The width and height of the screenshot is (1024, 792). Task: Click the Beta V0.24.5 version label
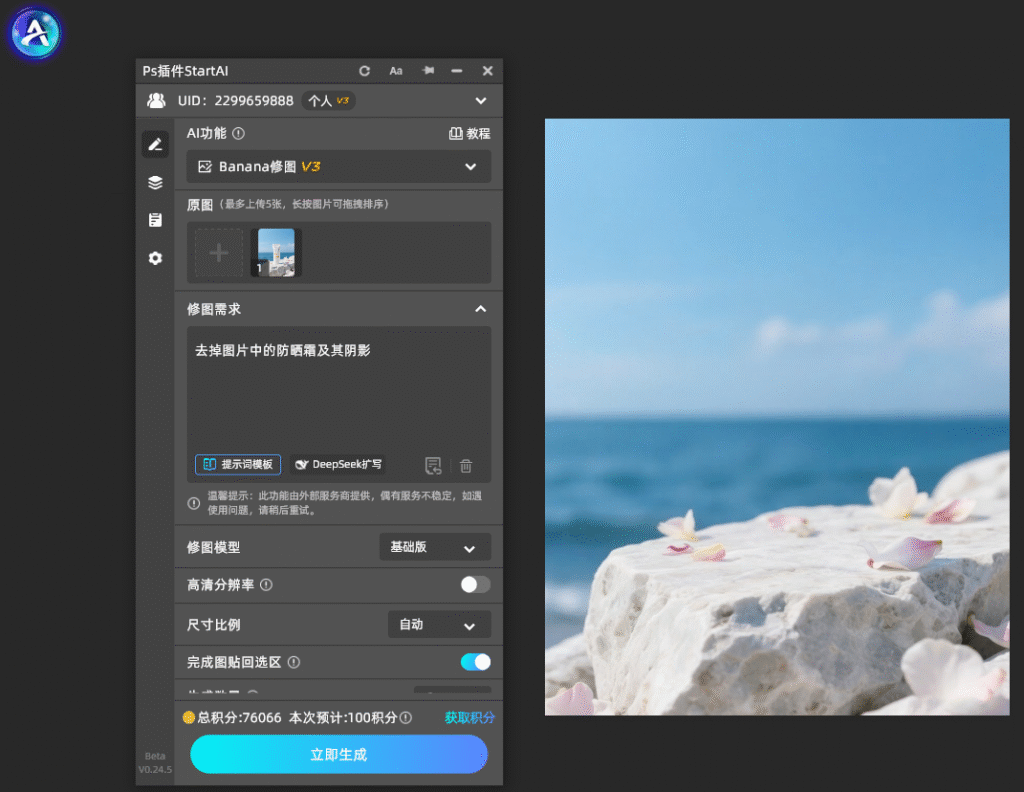tap(155, 763)
